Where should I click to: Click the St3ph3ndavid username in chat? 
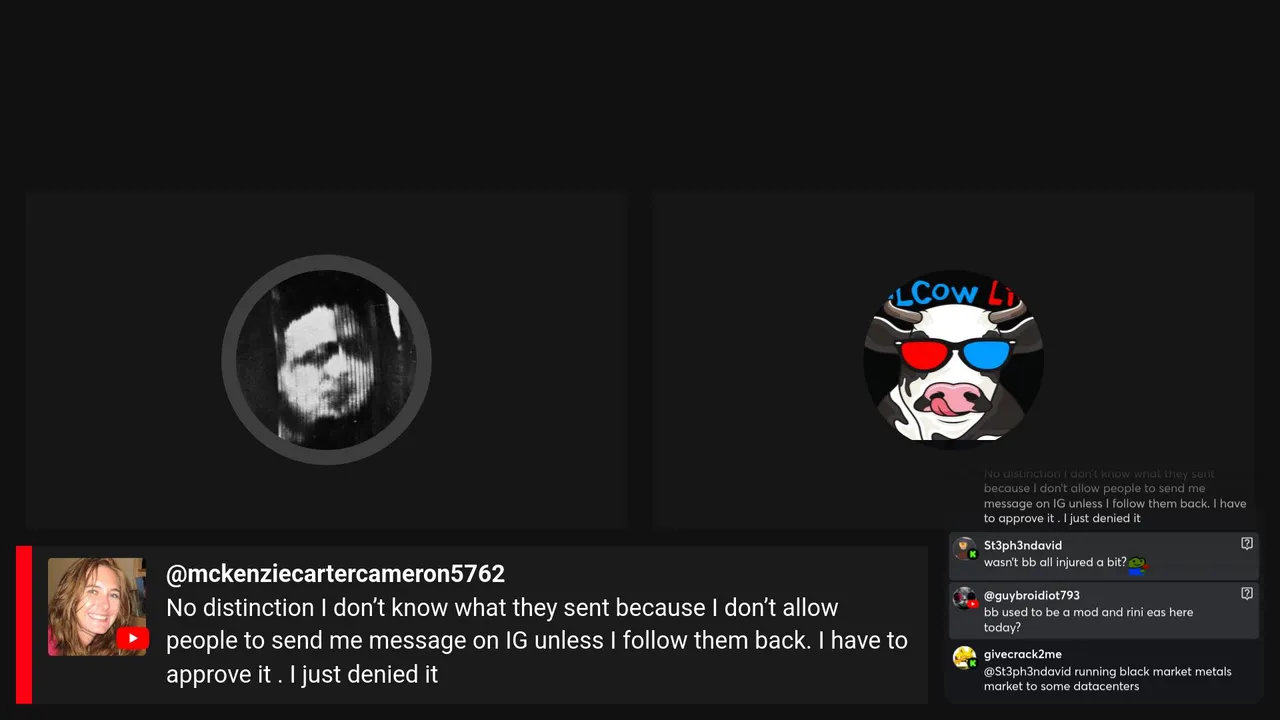[x=1023, y=545]
